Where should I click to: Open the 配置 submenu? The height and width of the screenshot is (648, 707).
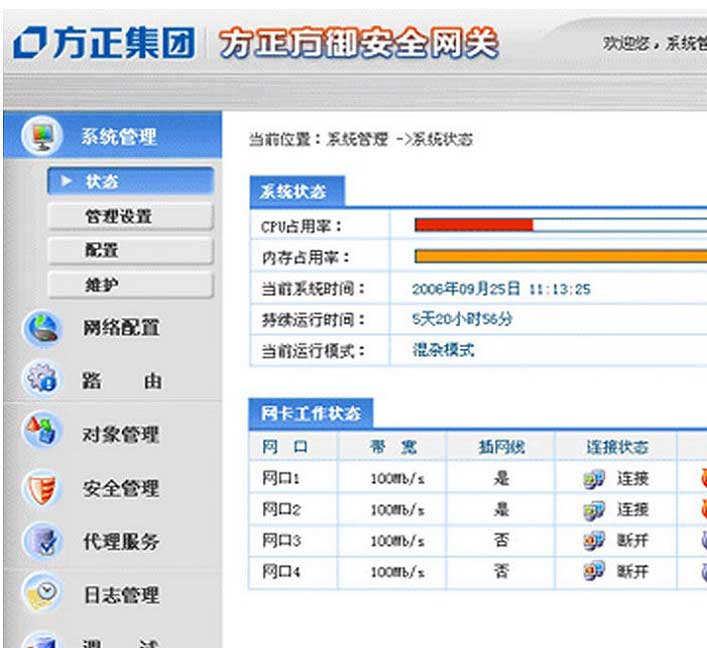click(x=130, y=251)
